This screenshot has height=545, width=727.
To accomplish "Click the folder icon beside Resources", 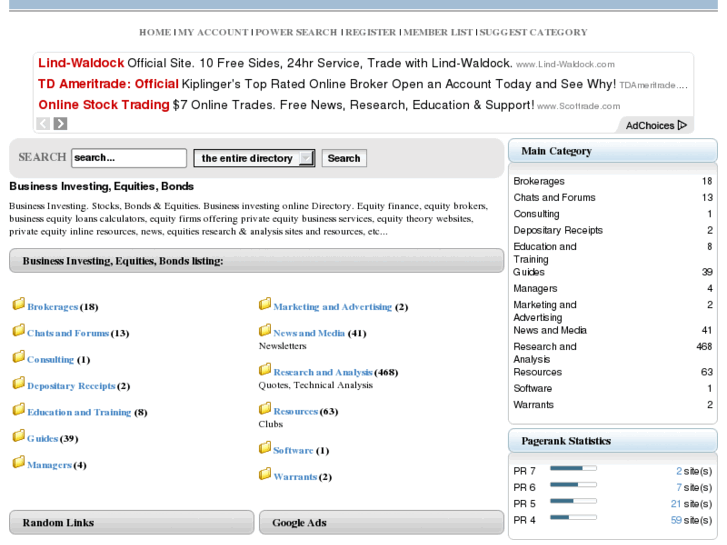I will [265, 409].
